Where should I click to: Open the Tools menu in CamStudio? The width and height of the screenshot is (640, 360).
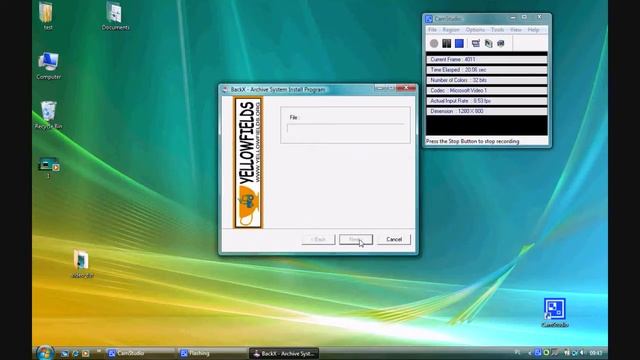(497, 30)
